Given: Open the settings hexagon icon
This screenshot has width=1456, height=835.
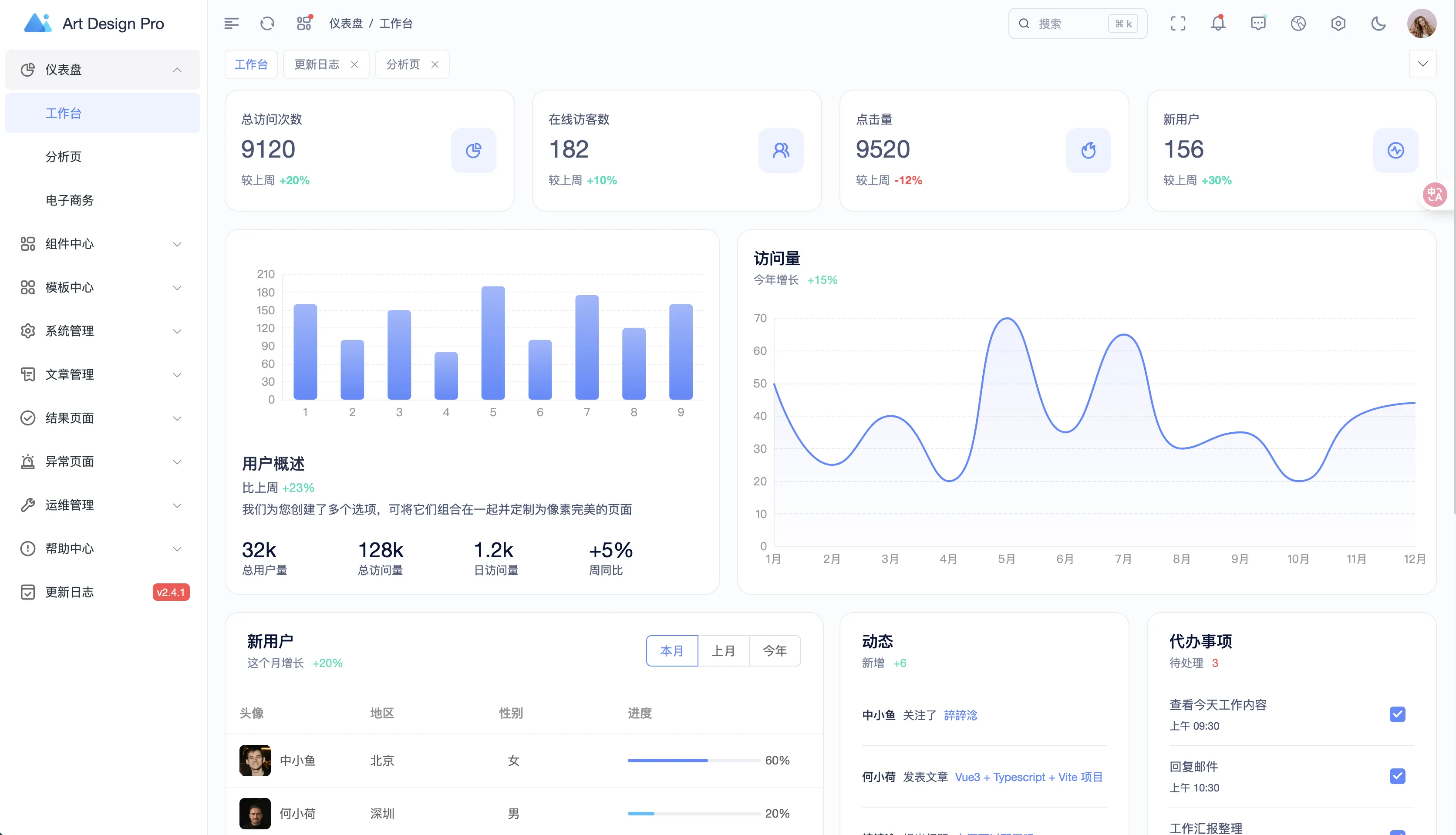Looking at the screenshot, I should click(1338, 24).
